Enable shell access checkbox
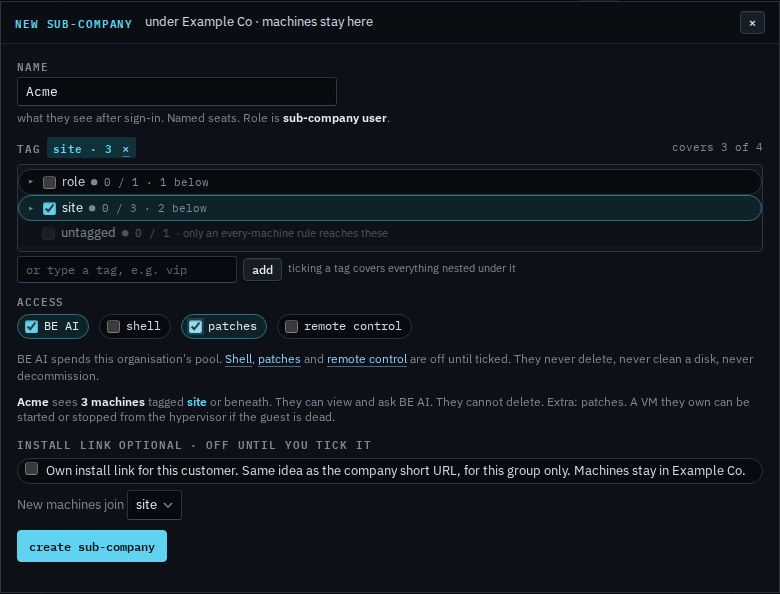 pos(113,326)
